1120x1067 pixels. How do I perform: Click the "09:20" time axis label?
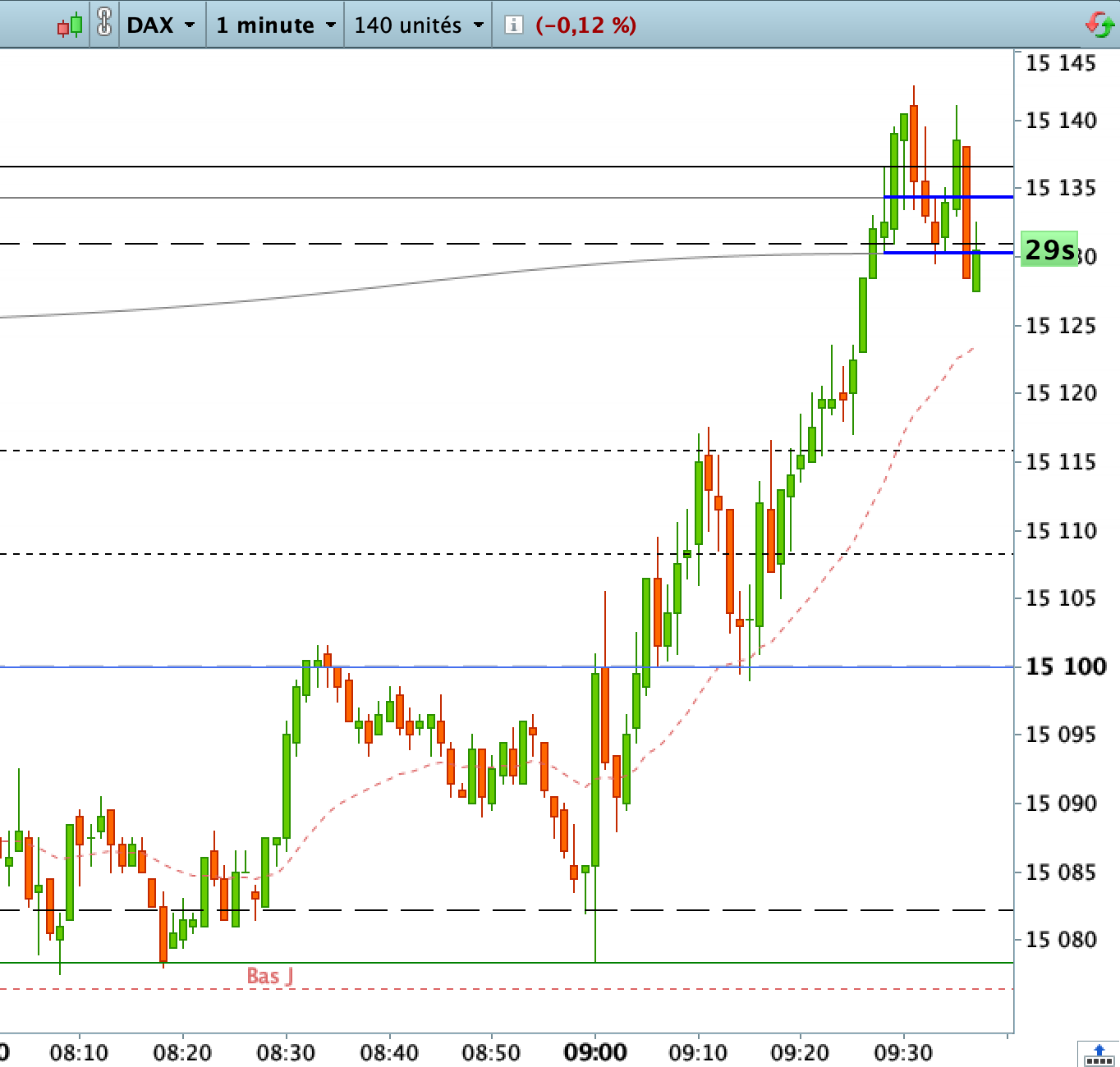pyautogui.click(x=800, y=1052)
